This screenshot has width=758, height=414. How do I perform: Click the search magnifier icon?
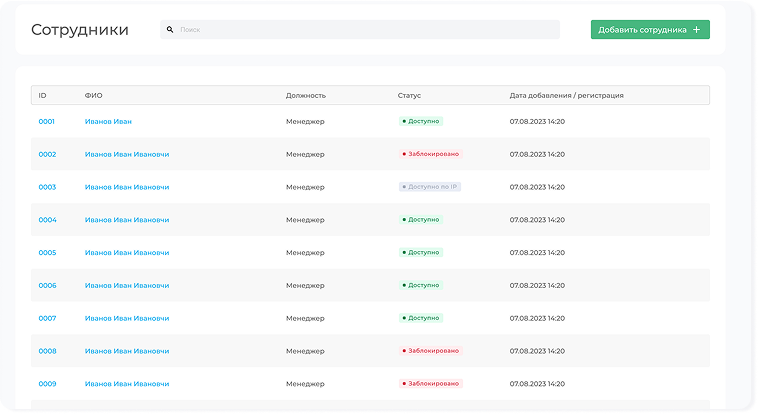click(170, 30)
